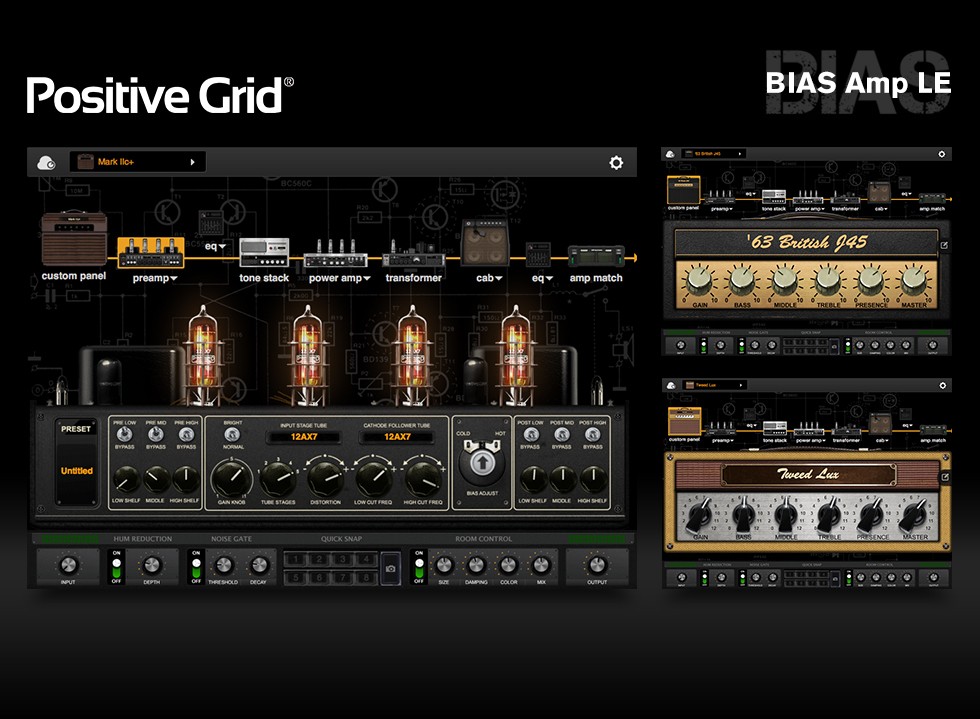Select cab icon in Tweed Lux window
The width and height of the screenshot is (980, 719).
880,424
